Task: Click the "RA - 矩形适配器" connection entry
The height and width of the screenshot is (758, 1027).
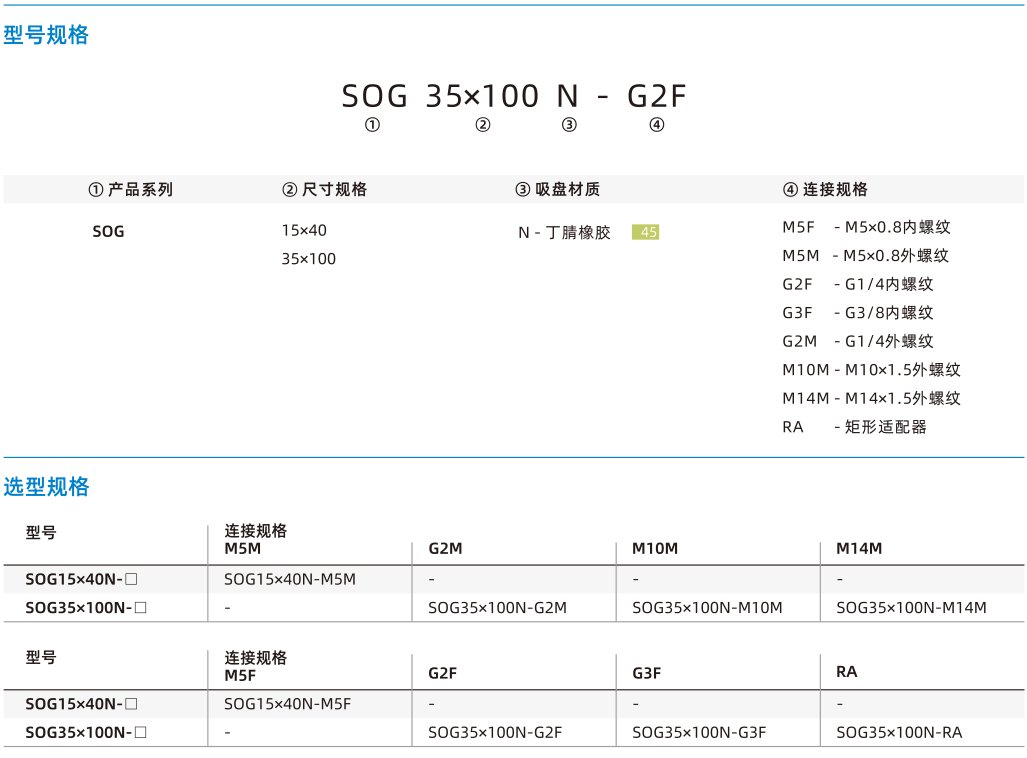Action: coord(855,427)
